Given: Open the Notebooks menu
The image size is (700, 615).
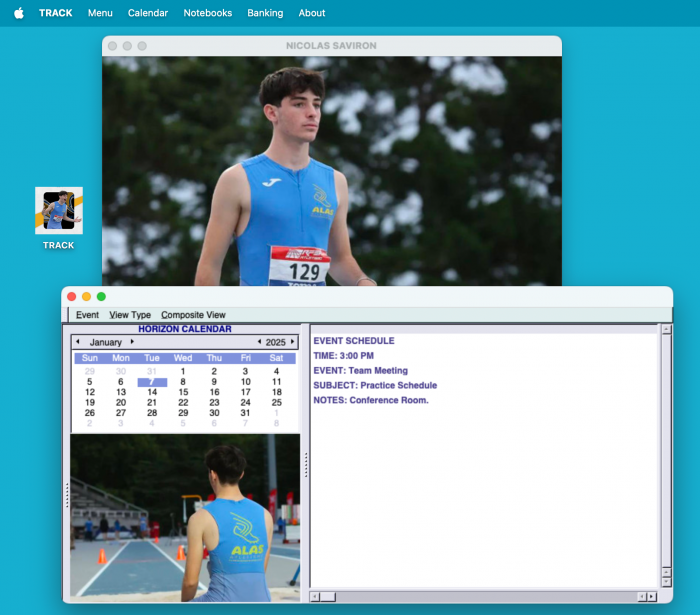Looking at the screenshot, I should click(207, 13).
